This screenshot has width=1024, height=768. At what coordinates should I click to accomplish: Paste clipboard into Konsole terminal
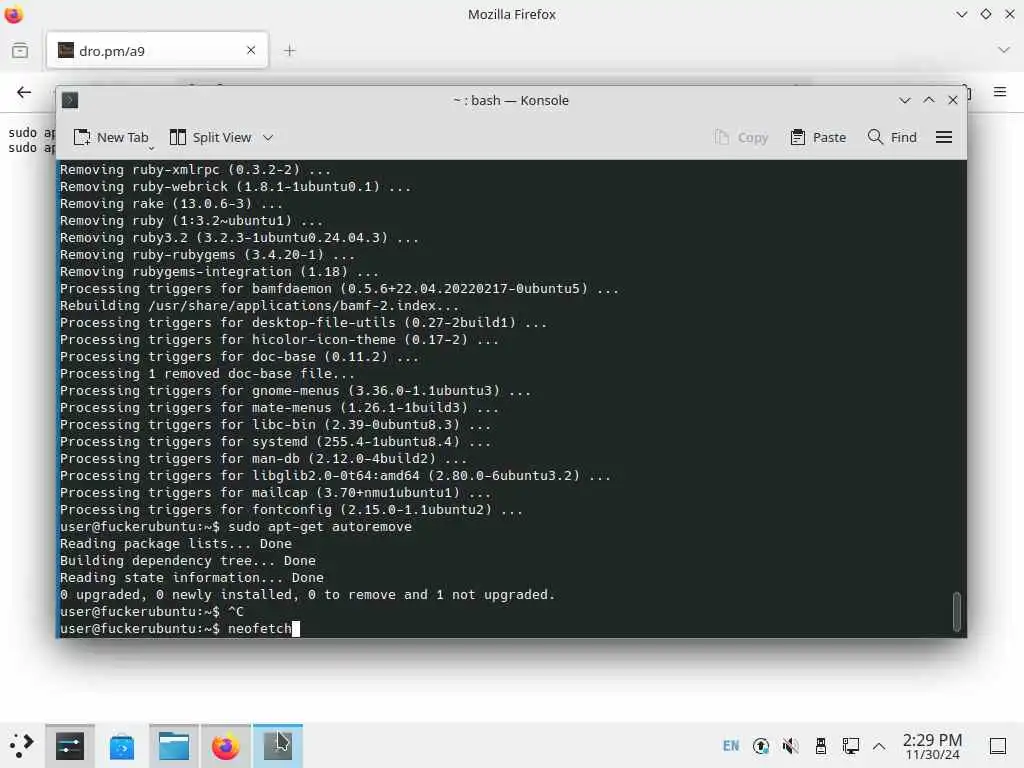(818, 137)
